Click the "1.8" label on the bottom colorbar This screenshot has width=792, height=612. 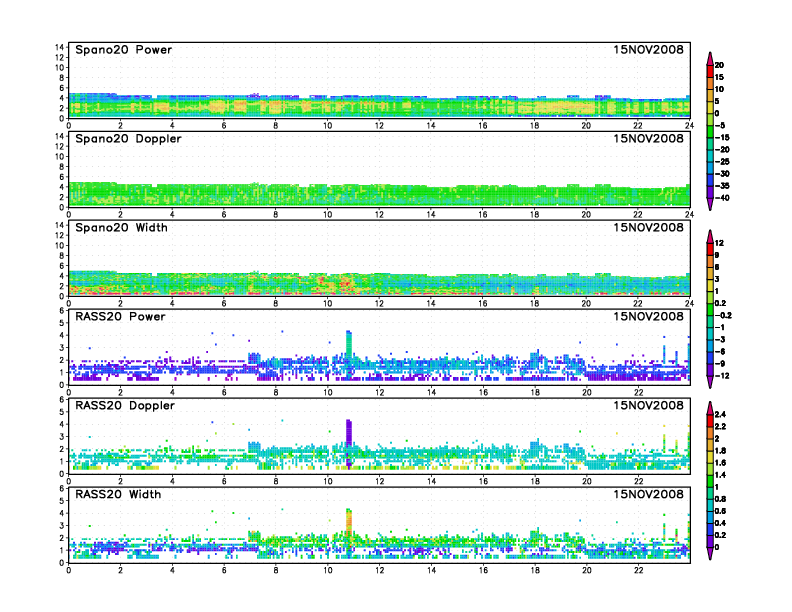720,450
